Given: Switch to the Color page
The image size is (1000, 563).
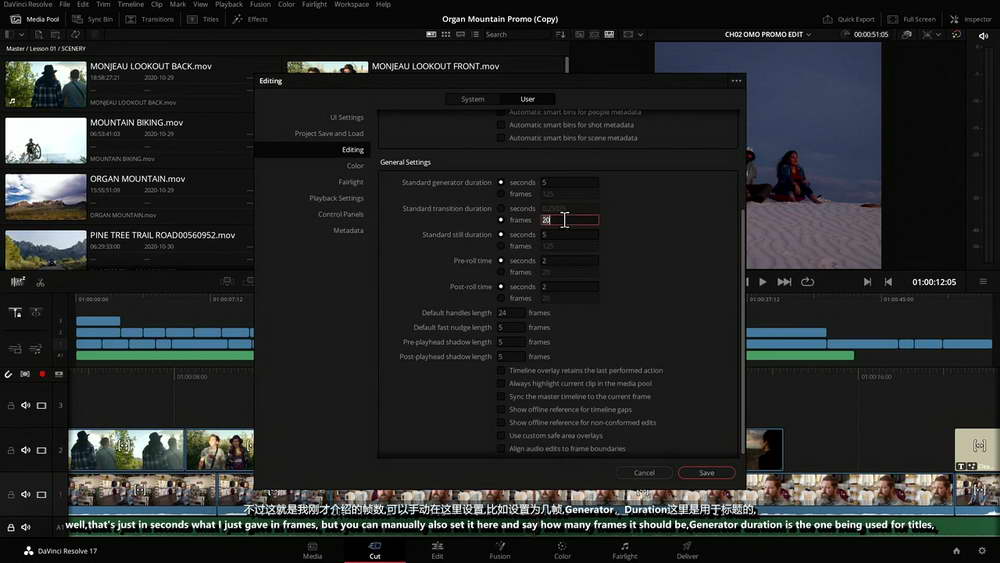Looking at the screenshot, I should click(x=562, y=550).
